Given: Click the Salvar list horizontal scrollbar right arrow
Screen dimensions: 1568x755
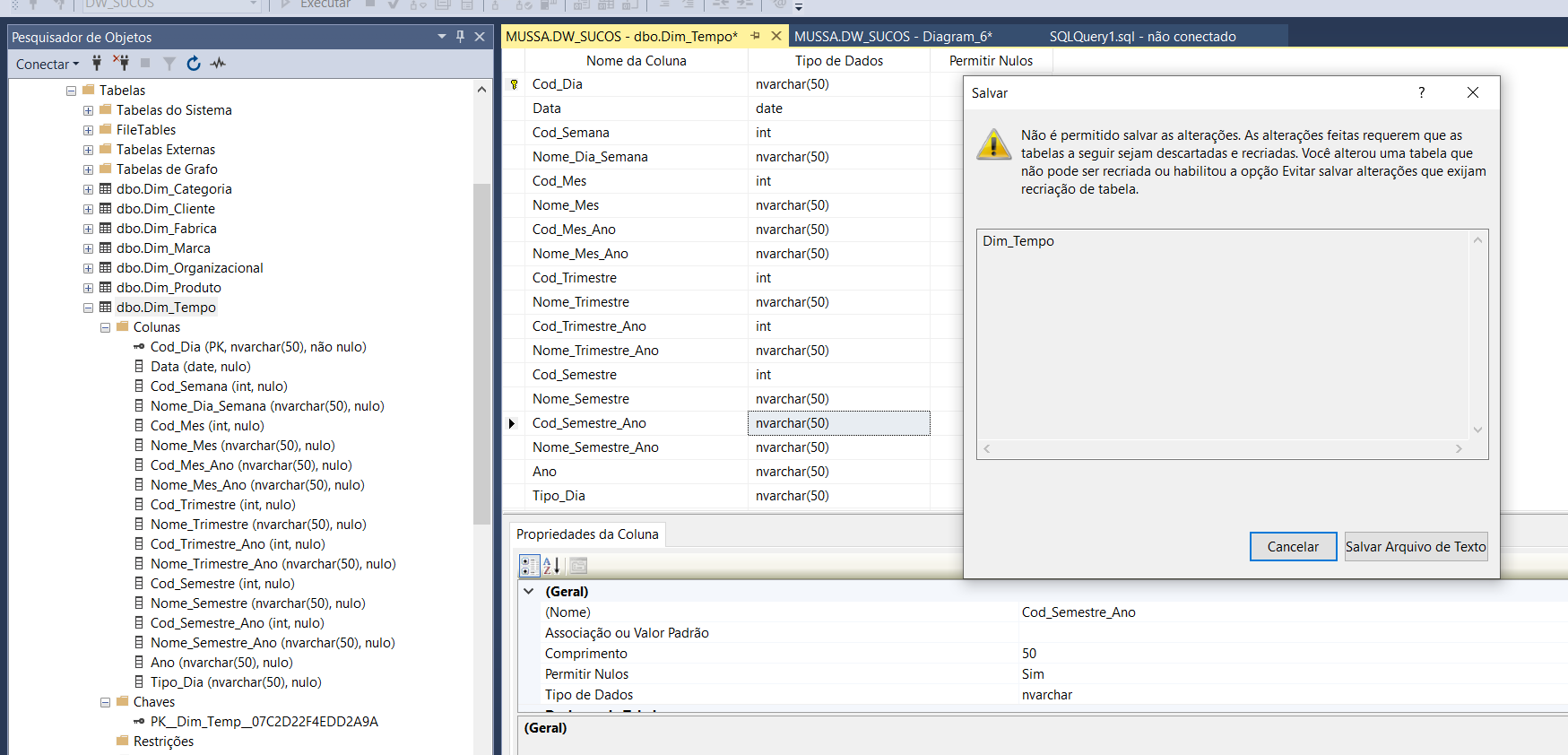Looking at the screenshot, I should (1459, 448).
